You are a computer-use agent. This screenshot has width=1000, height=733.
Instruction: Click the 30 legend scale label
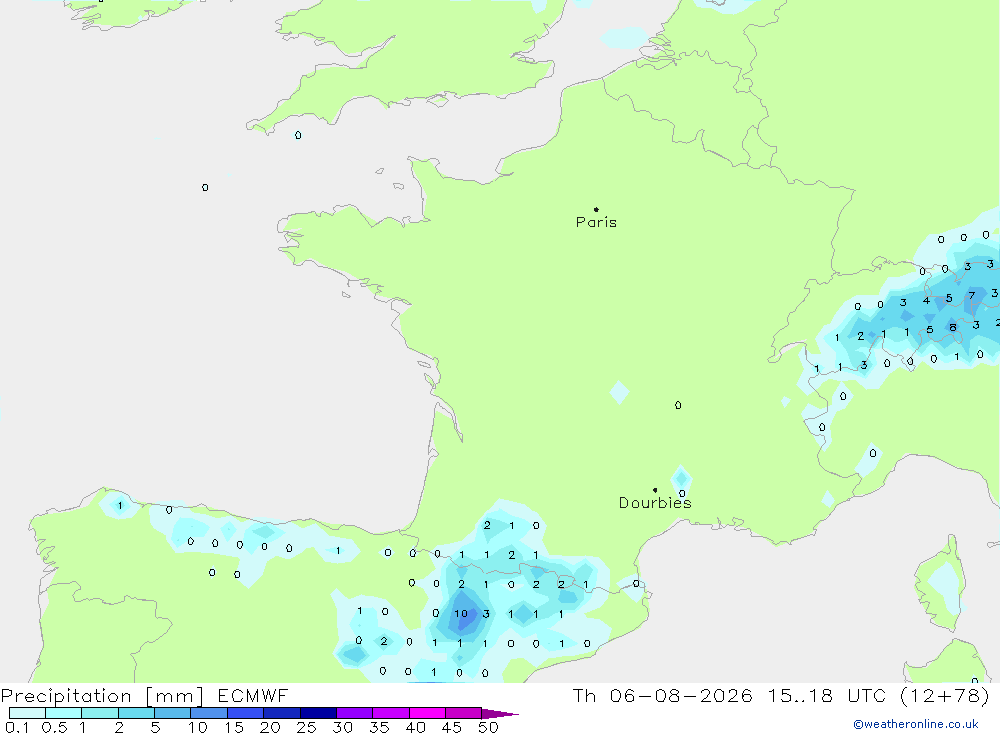click(x=342, y=727)
